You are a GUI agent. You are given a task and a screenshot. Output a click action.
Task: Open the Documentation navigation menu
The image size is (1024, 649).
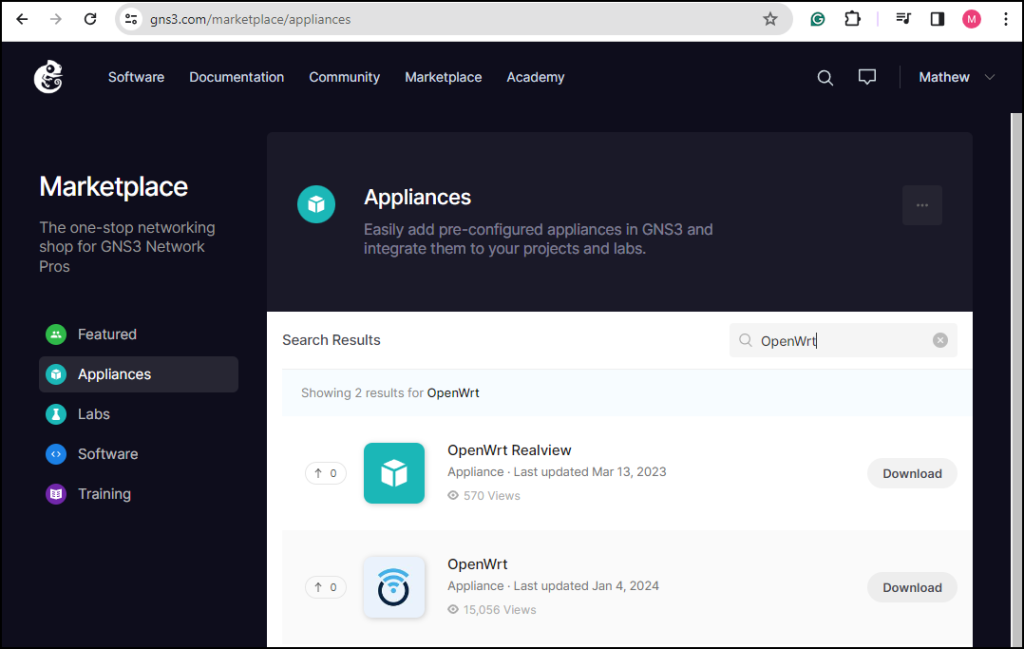[x=236, y=77]
